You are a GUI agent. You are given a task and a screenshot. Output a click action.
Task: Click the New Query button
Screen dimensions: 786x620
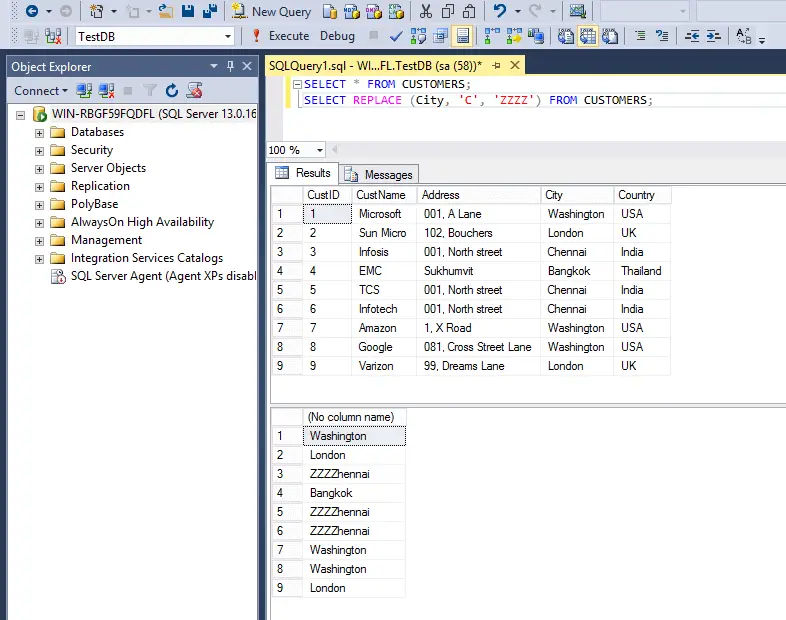click(x=271, y=11)
